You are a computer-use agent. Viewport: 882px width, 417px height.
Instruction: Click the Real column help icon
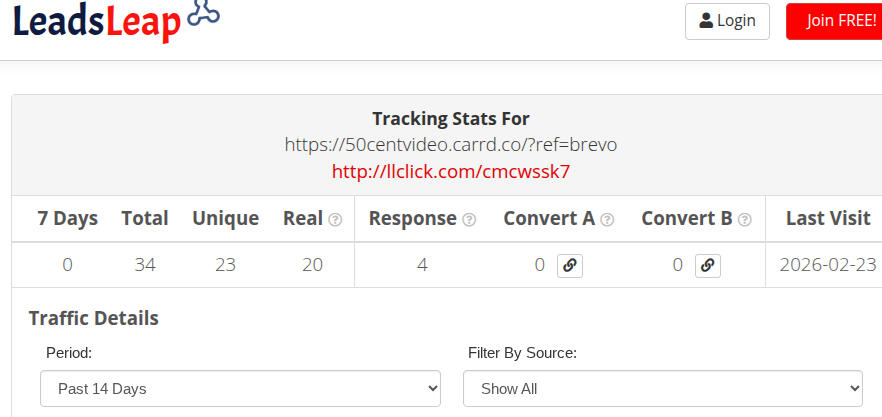[335, 219]
